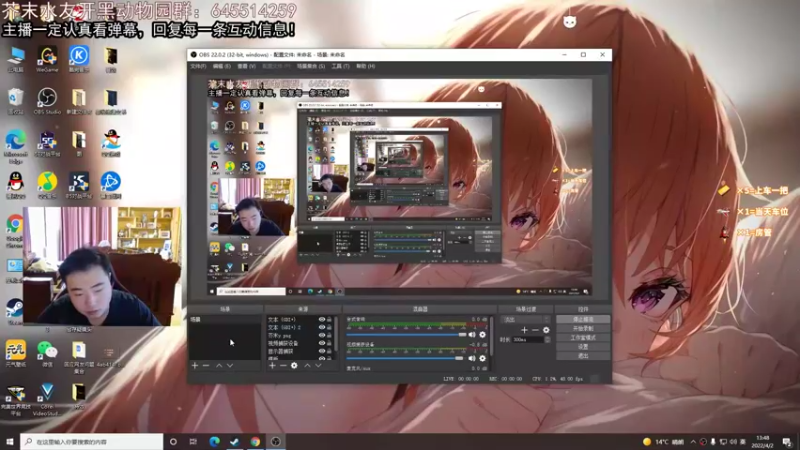Open Windows Start menu

(10, 442)
